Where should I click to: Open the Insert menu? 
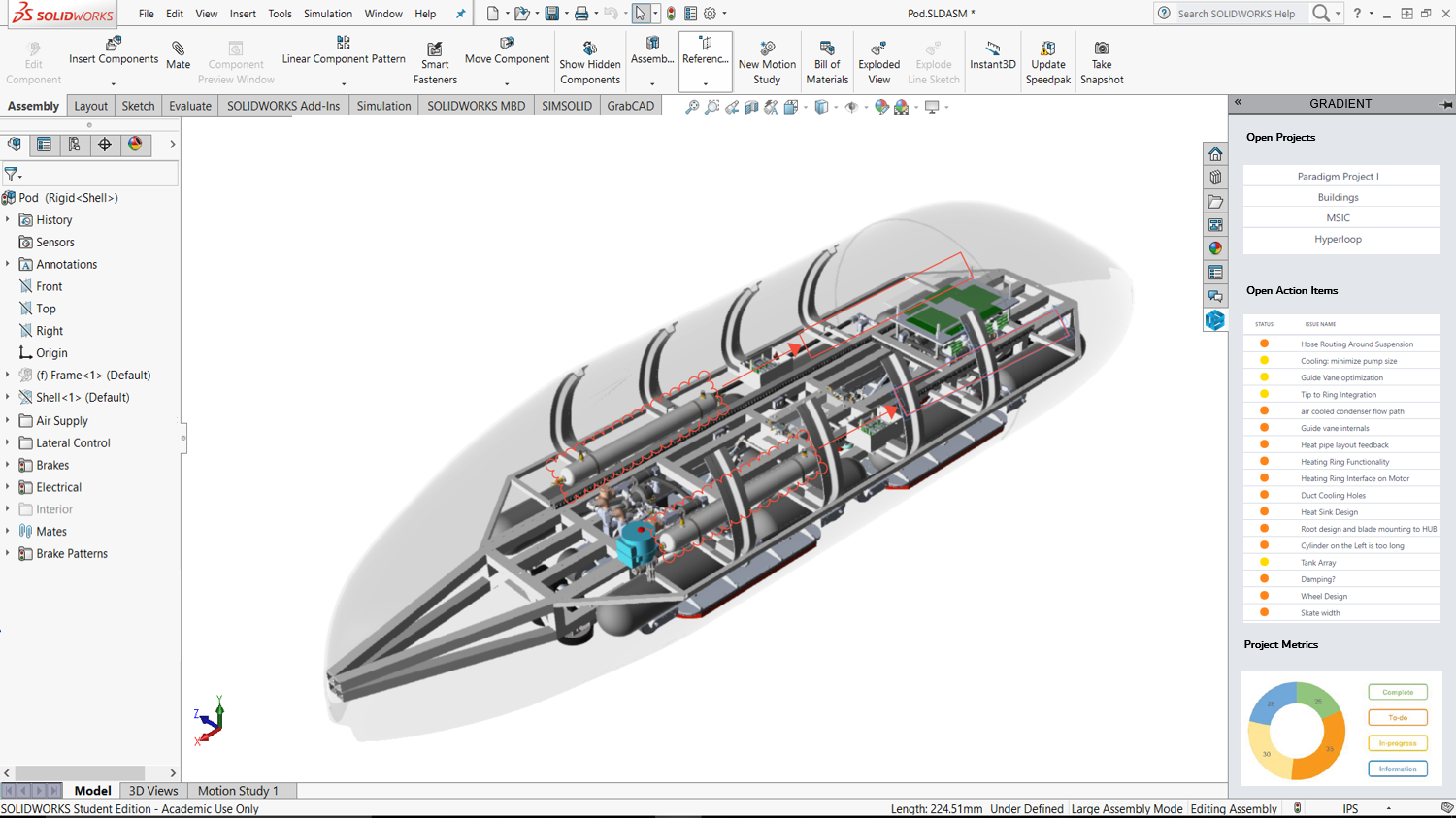[243, 14]
